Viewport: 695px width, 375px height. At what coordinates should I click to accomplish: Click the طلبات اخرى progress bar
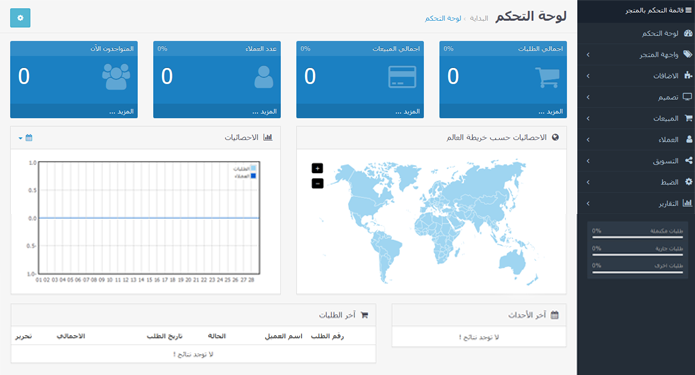coord(637,272)
